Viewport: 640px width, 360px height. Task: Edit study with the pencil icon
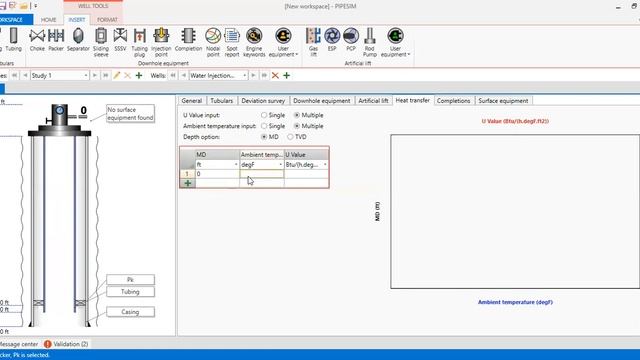click(117, 76)
